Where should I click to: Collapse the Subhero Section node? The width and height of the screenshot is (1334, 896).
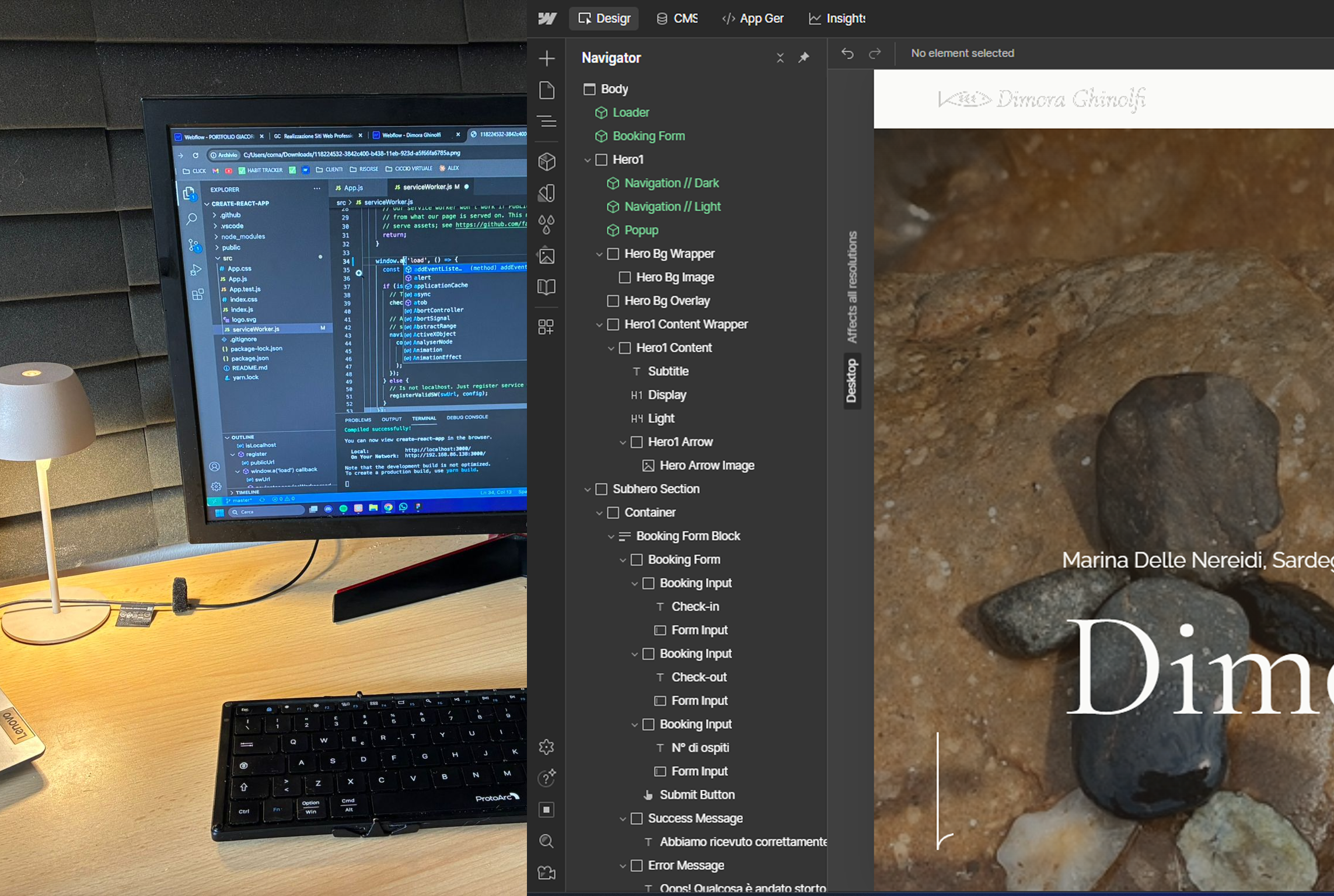[x=588, y=489]
